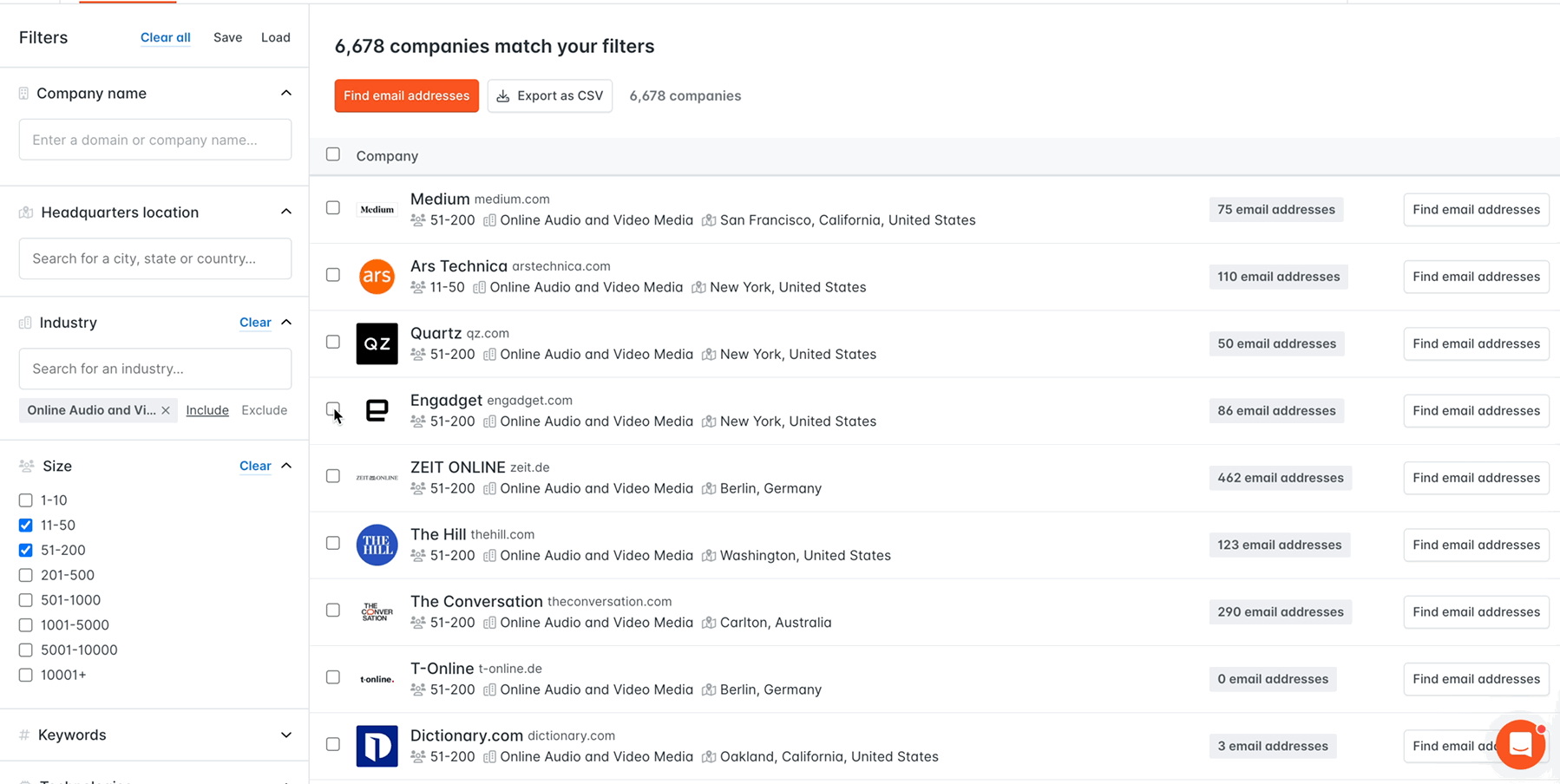This screenshot has width=1560, height=784.
Task: Click the download icon in Export as CSV
Action: (503, 96)
